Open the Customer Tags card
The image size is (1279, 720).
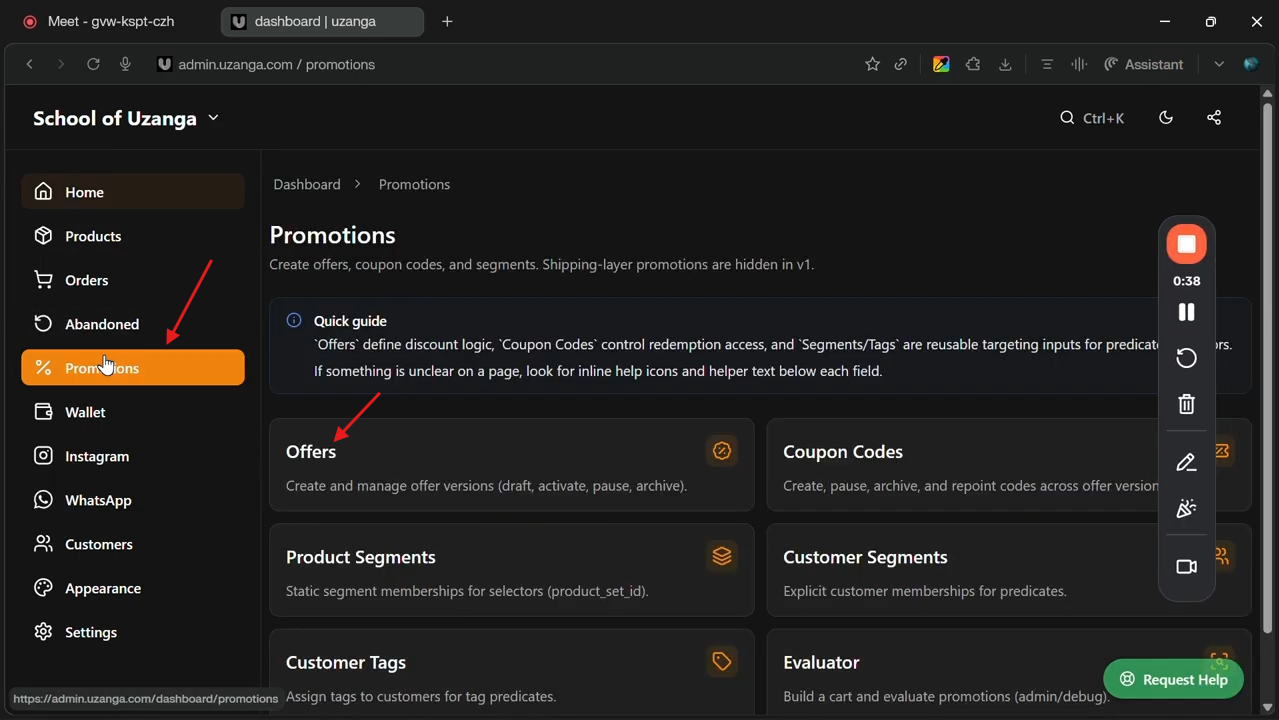(512, 671)
